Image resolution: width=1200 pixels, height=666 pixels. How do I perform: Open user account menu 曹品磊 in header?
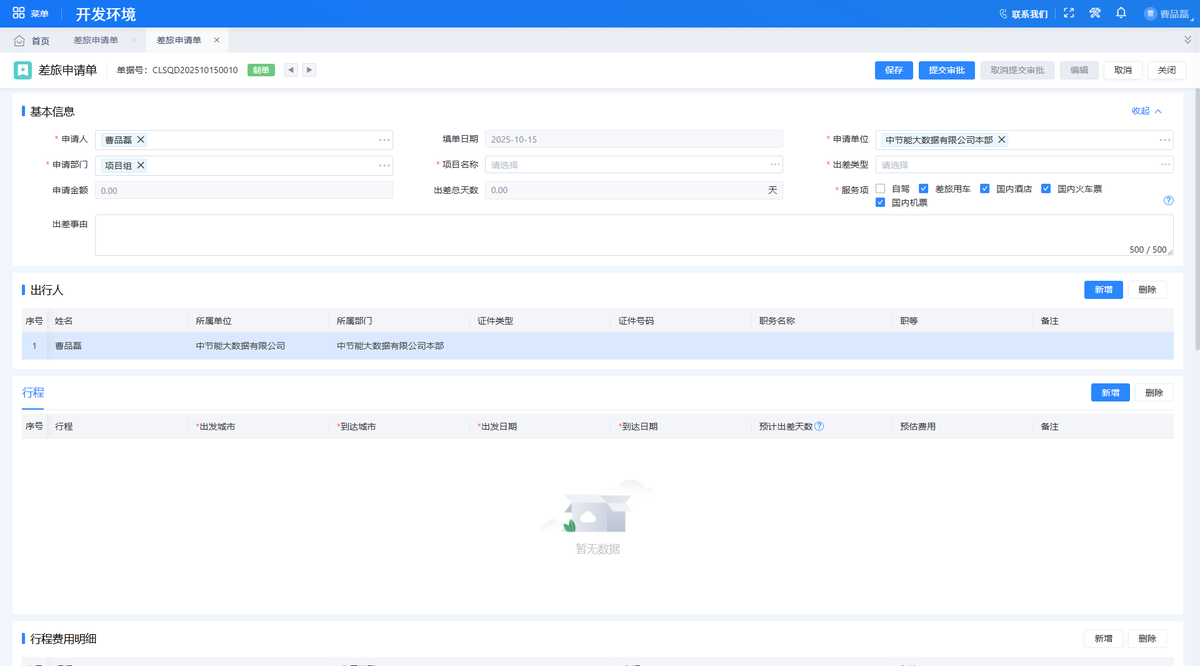click(x=1168, y=14)
